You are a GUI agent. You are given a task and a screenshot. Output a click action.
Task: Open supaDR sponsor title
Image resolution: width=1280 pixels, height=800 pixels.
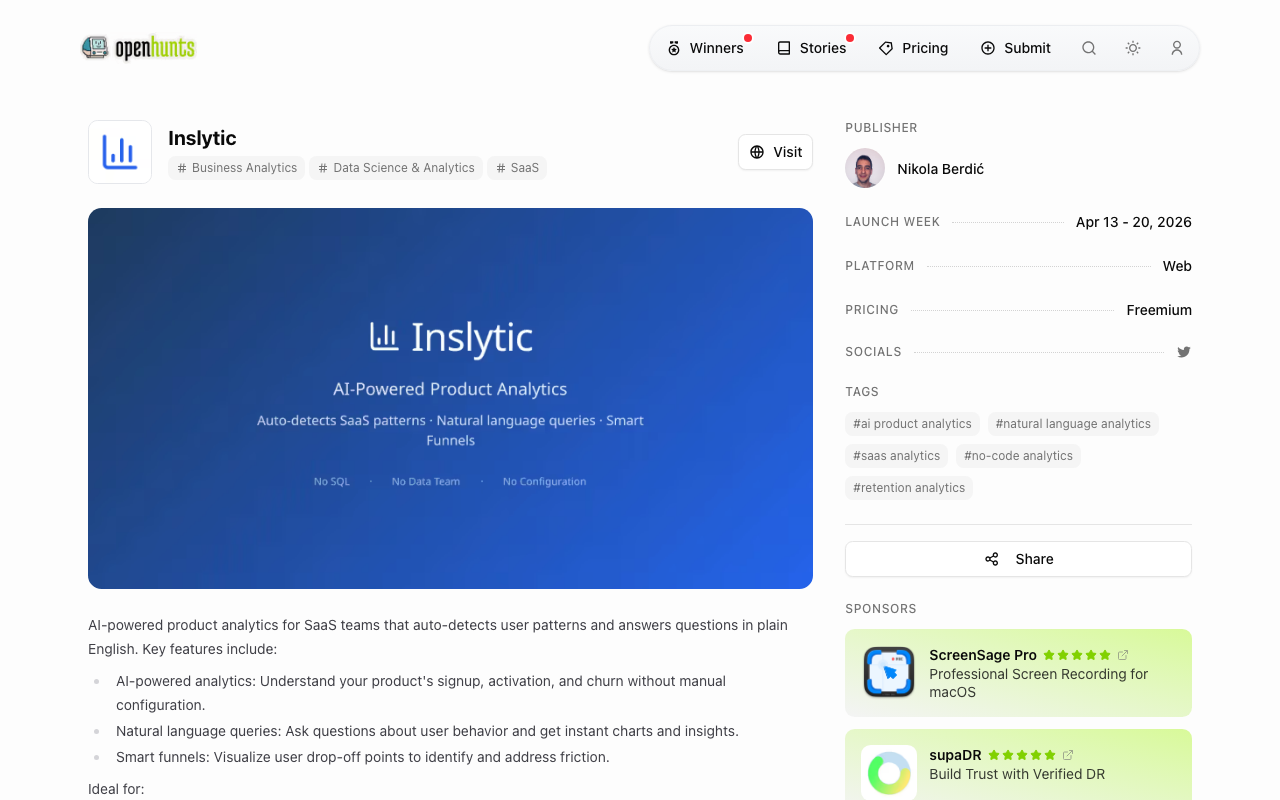[x=955, y=755]
